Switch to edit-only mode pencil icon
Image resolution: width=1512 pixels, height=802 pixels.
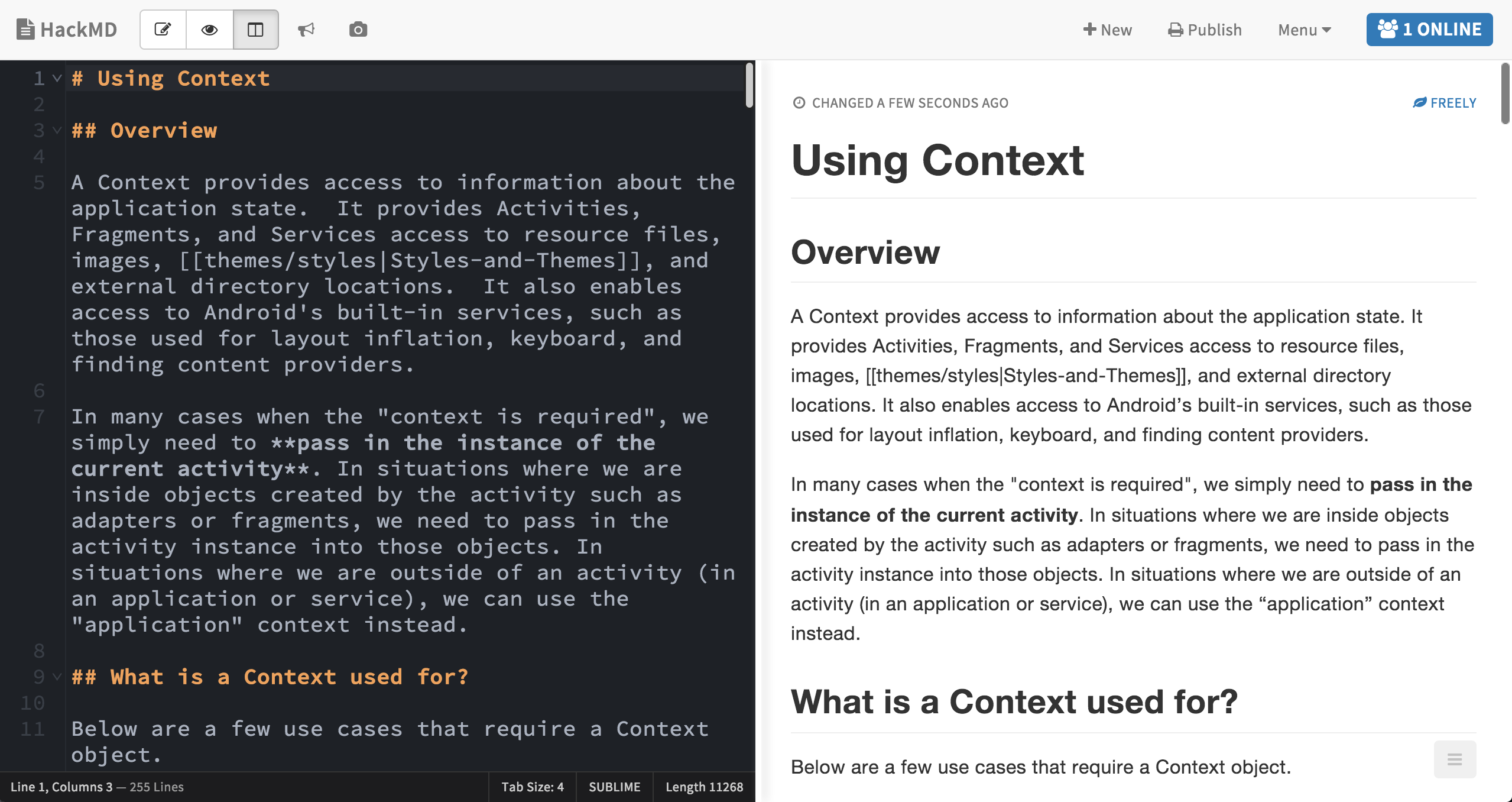pos(163,30)
